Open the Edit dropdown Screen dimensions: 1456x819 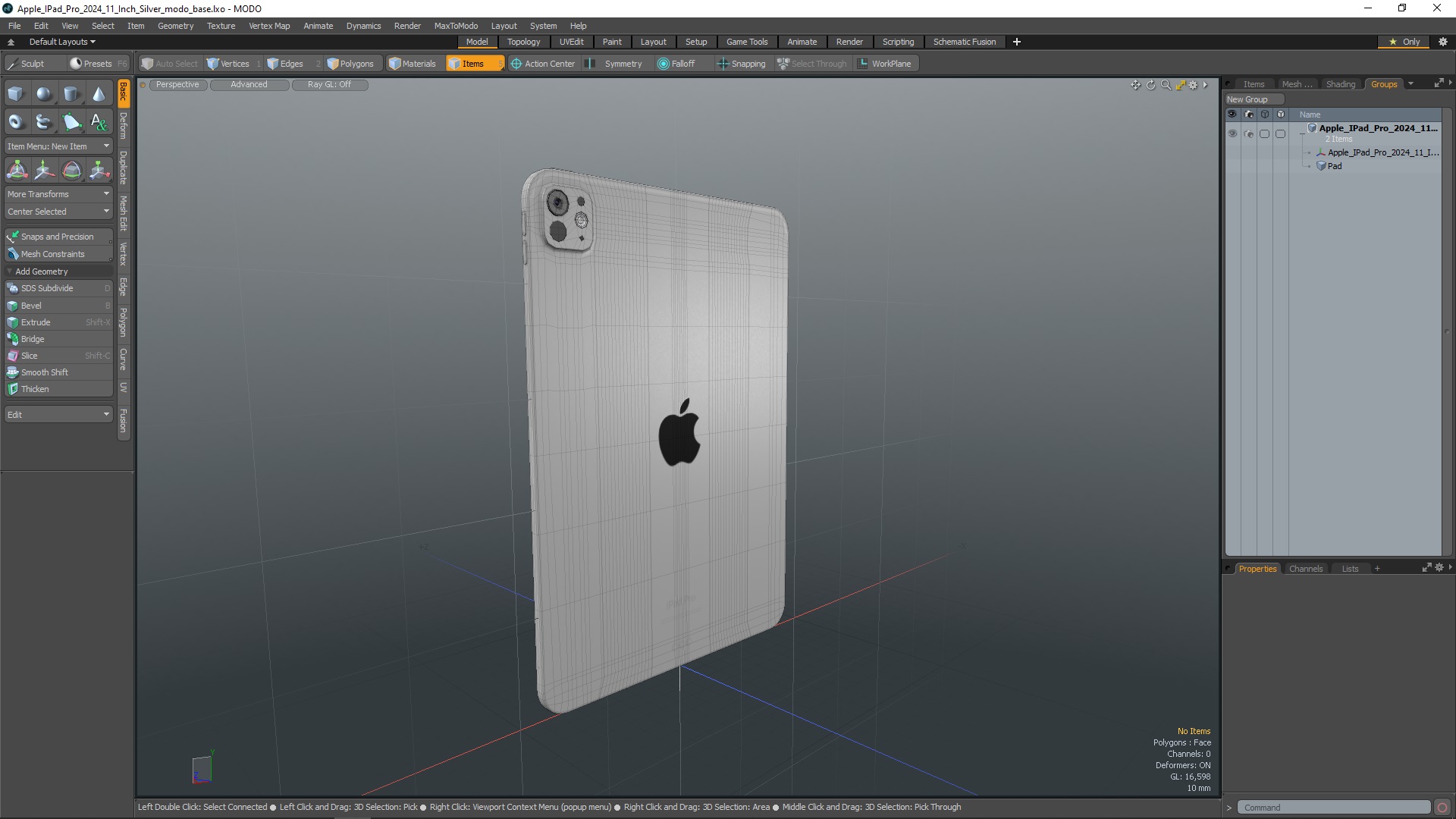[x=58, y=415]
